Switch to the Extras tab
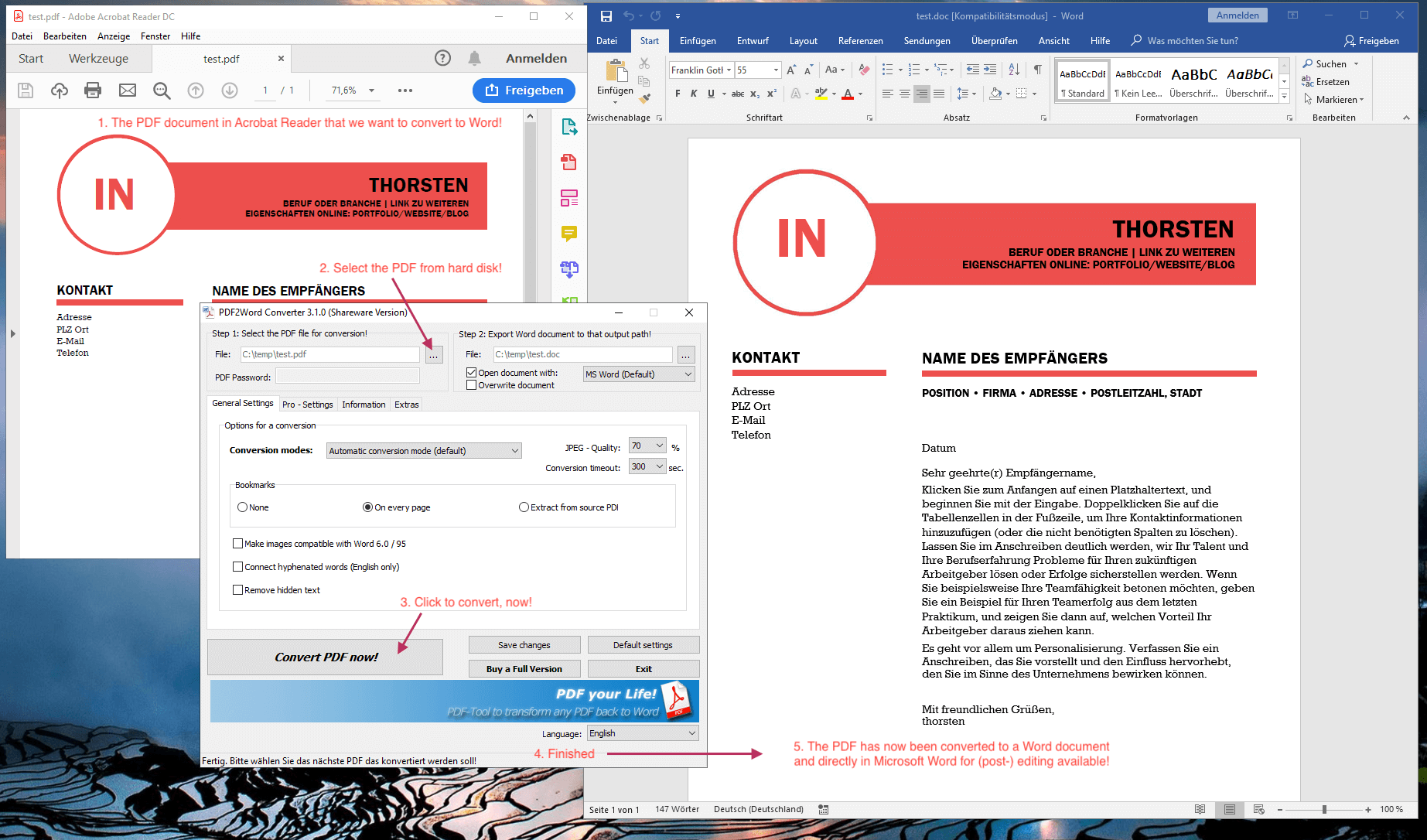 [x=406, y=405]
